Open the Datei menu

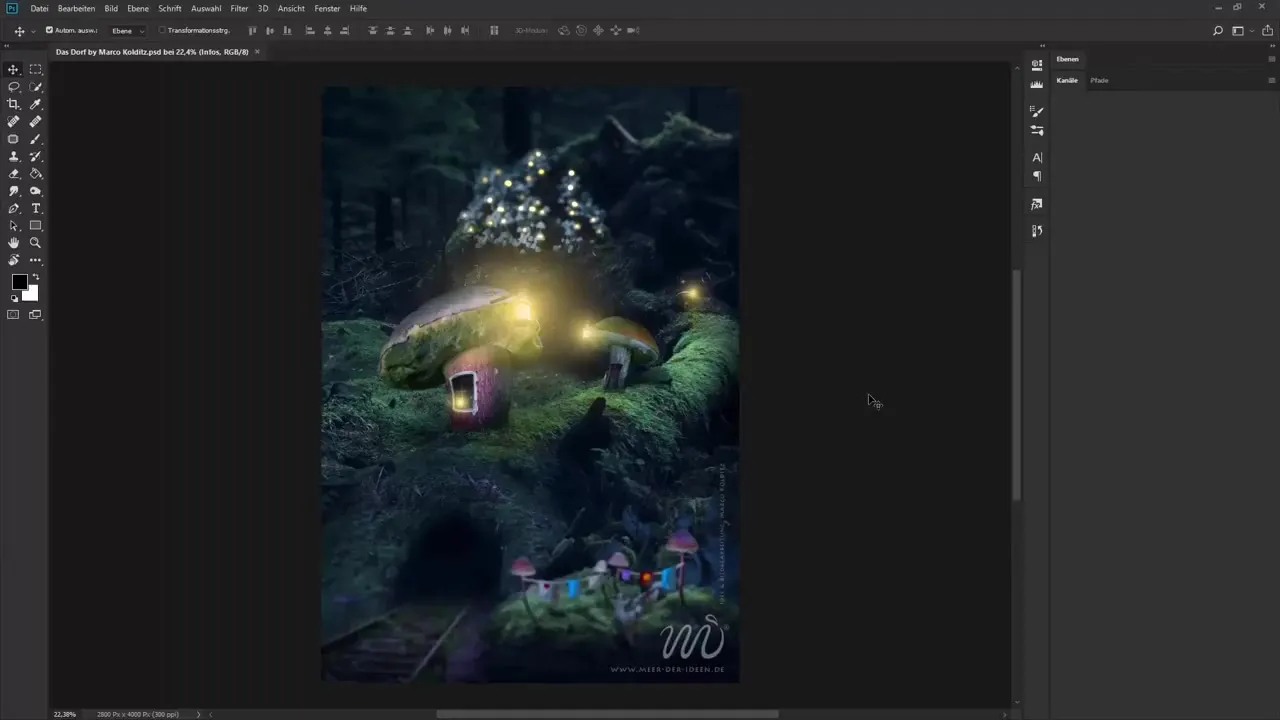(39, 8)
